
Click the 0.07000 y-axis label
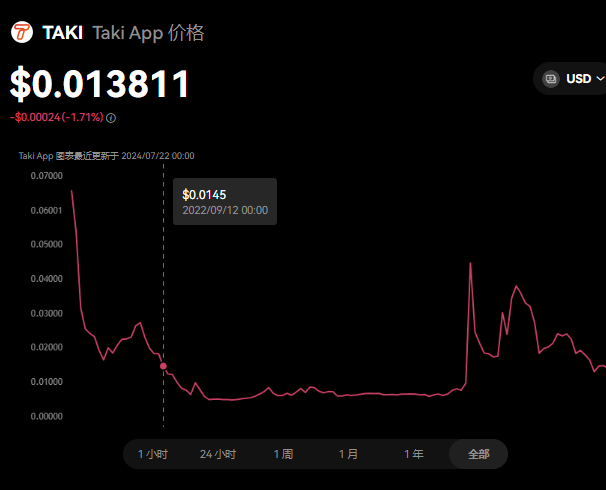point(46,176)
